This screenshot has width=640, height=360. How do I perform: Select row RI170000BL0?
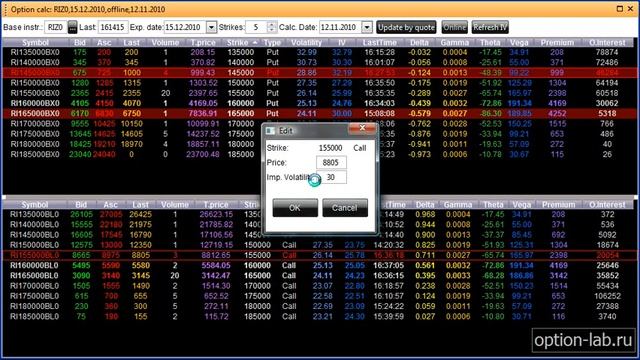point(318,286)
